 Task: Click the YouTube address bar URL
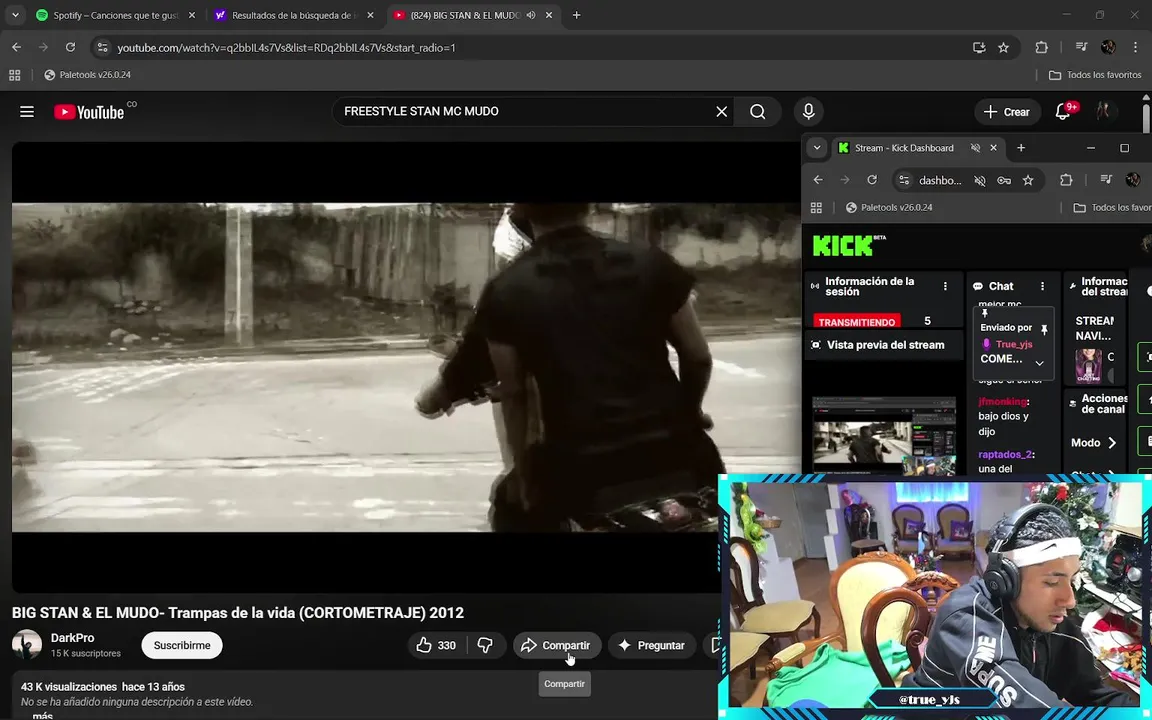287,47
